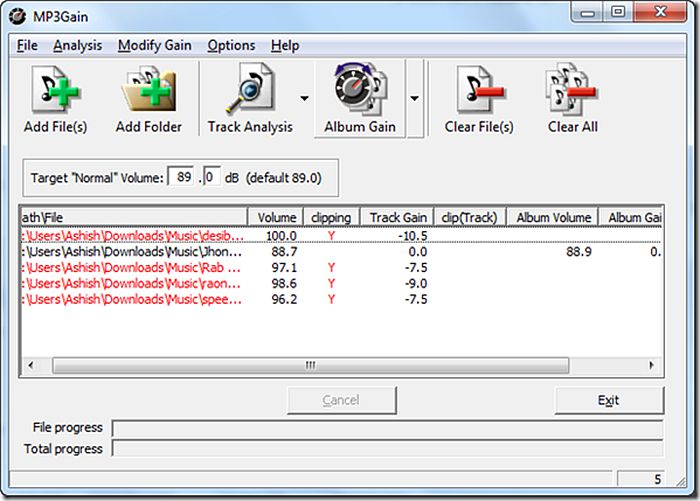
Task: Click the 98.6 volume value
Action: (x=284, y=284)
